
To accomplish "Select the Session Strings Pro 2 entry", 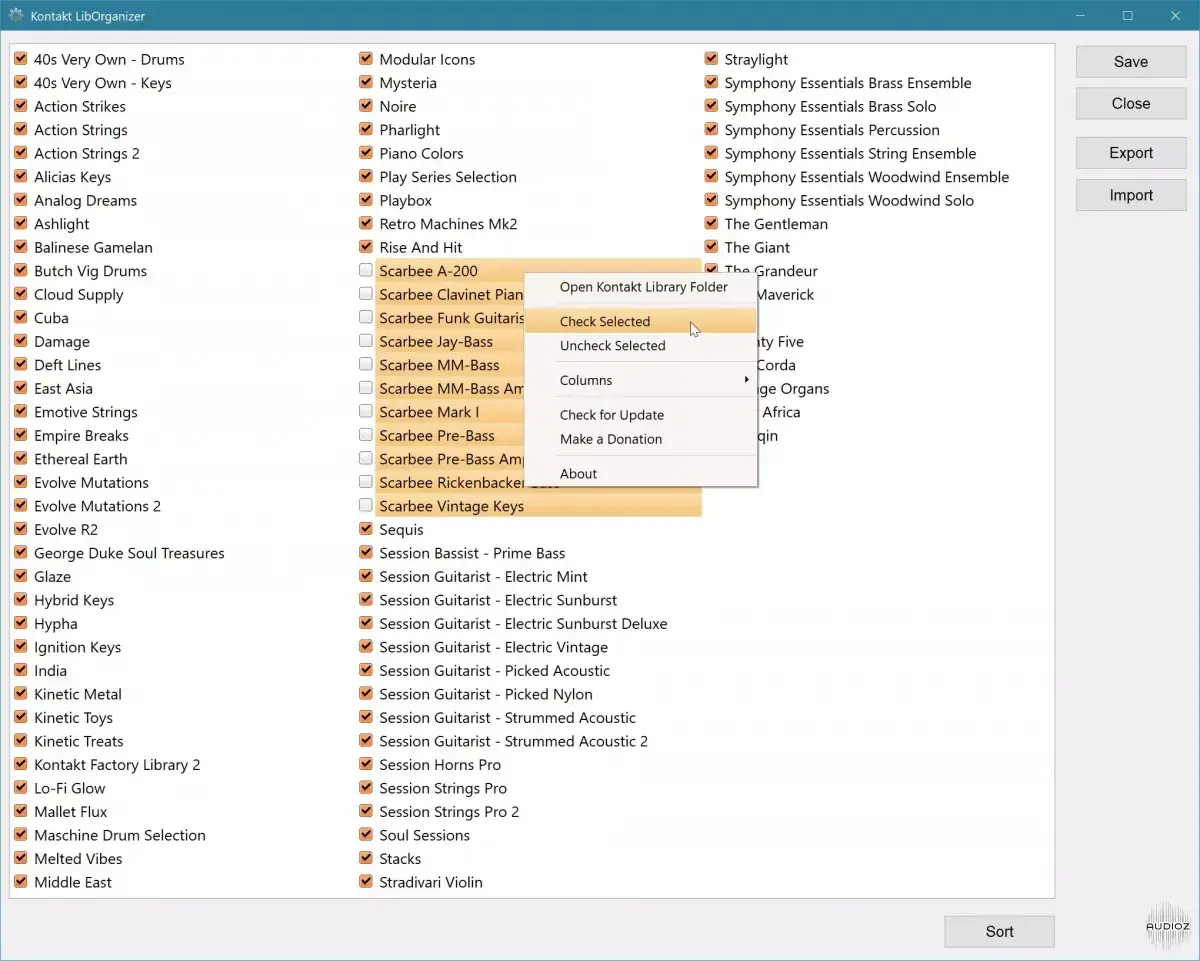I will [449, 812].
